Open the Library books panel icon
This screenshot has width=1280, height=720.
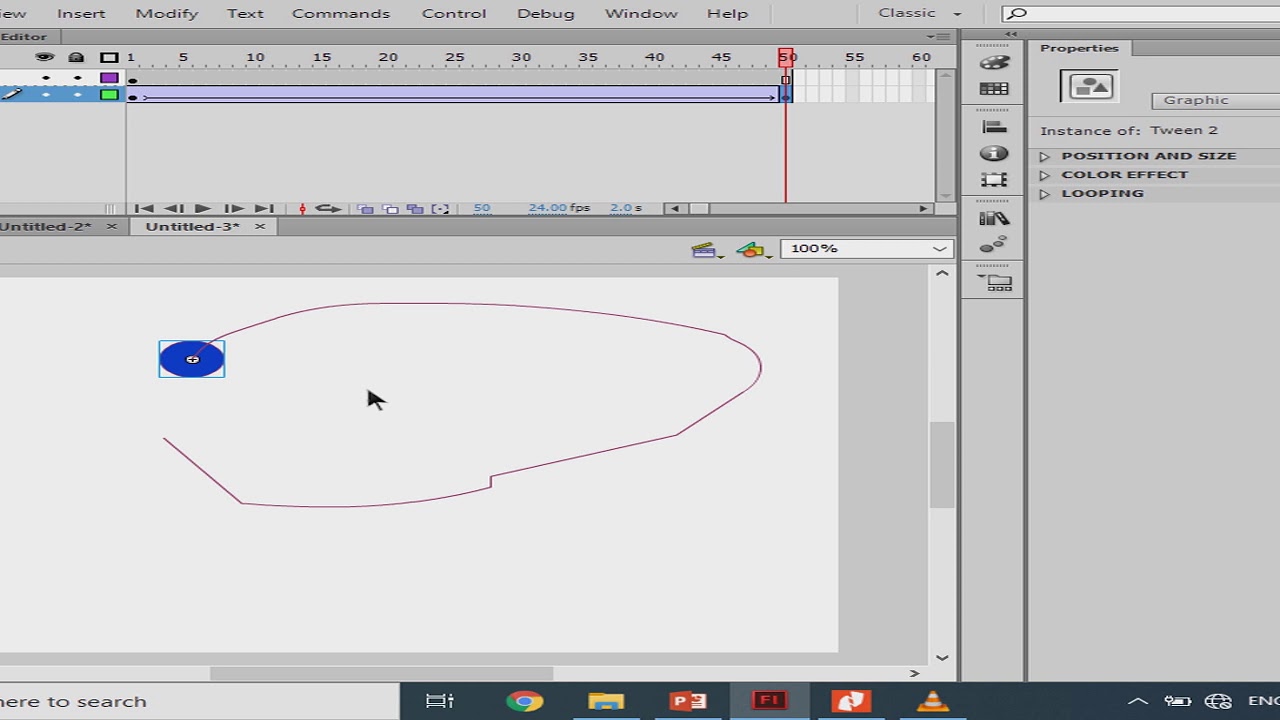(994, 219)
